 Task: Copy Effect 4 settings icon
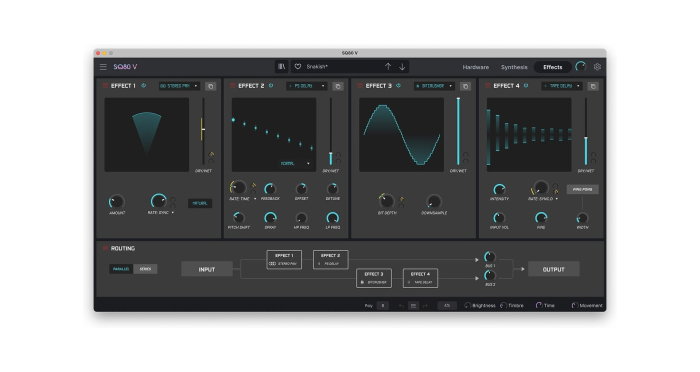point(593,86)
